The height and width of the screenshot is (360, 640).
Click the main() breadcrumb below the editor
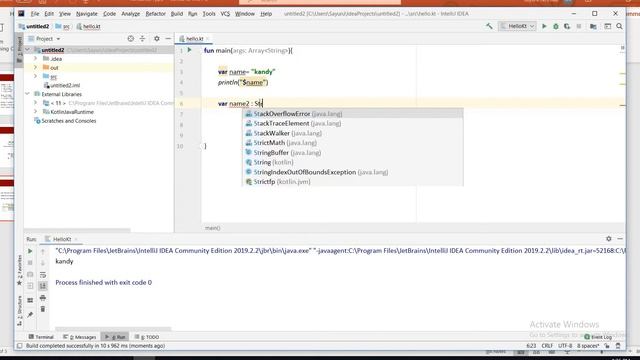tap(212, 228)
